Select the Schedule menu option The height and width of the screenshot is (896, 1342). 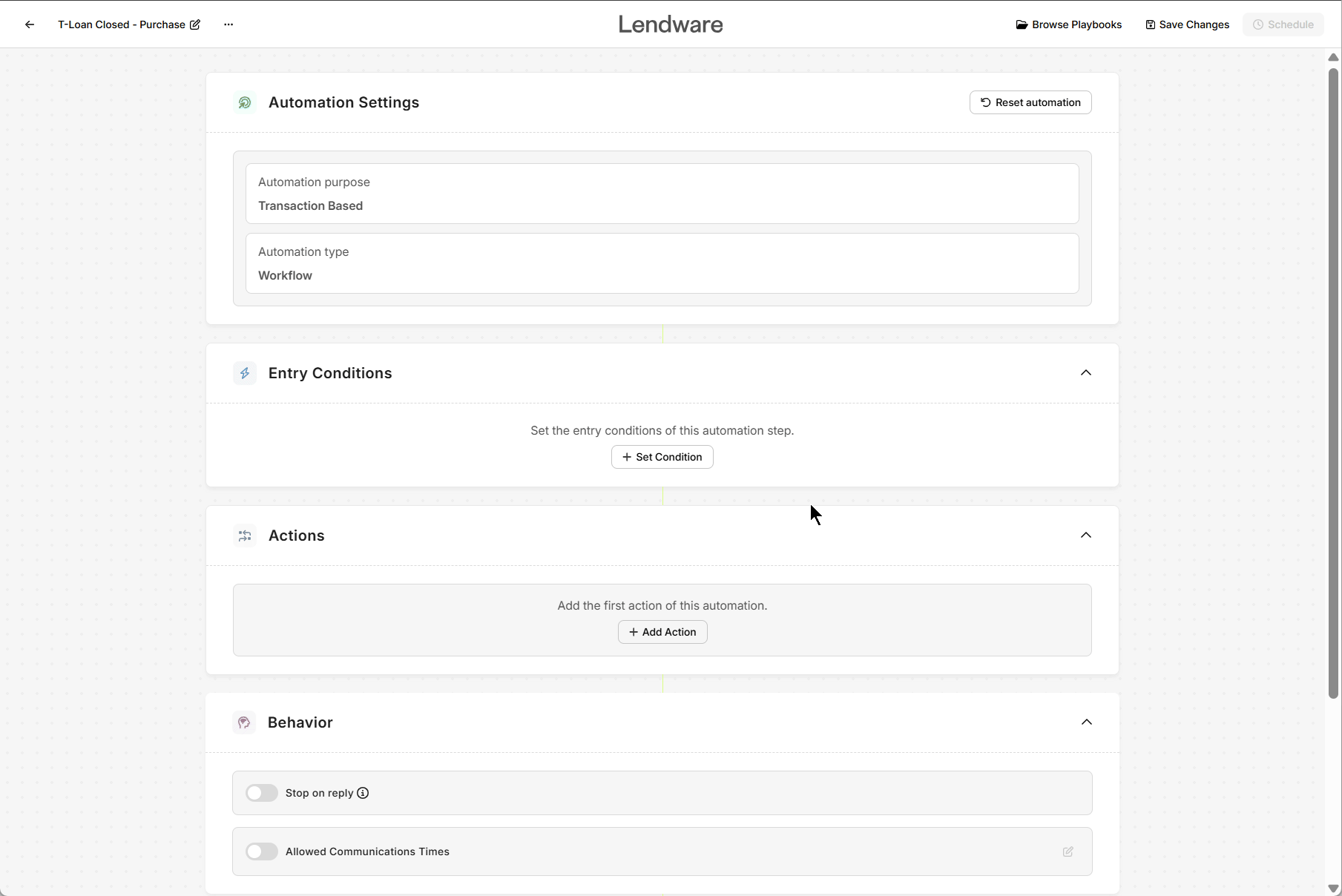(1283, 24)
